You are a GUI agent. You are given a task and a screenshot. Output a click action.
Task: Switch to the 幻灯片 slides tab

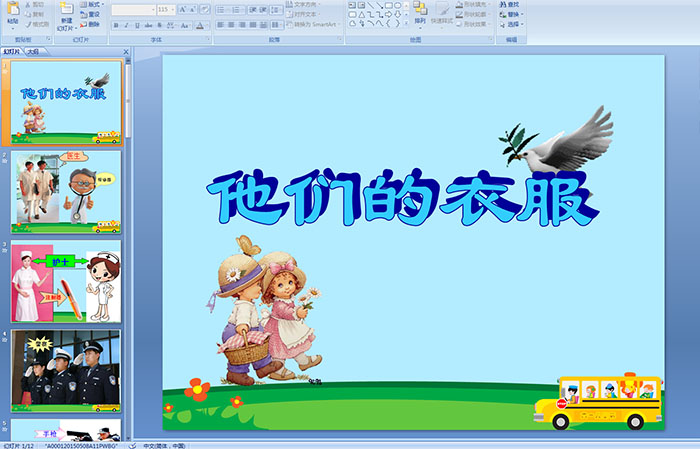(12, 52)
